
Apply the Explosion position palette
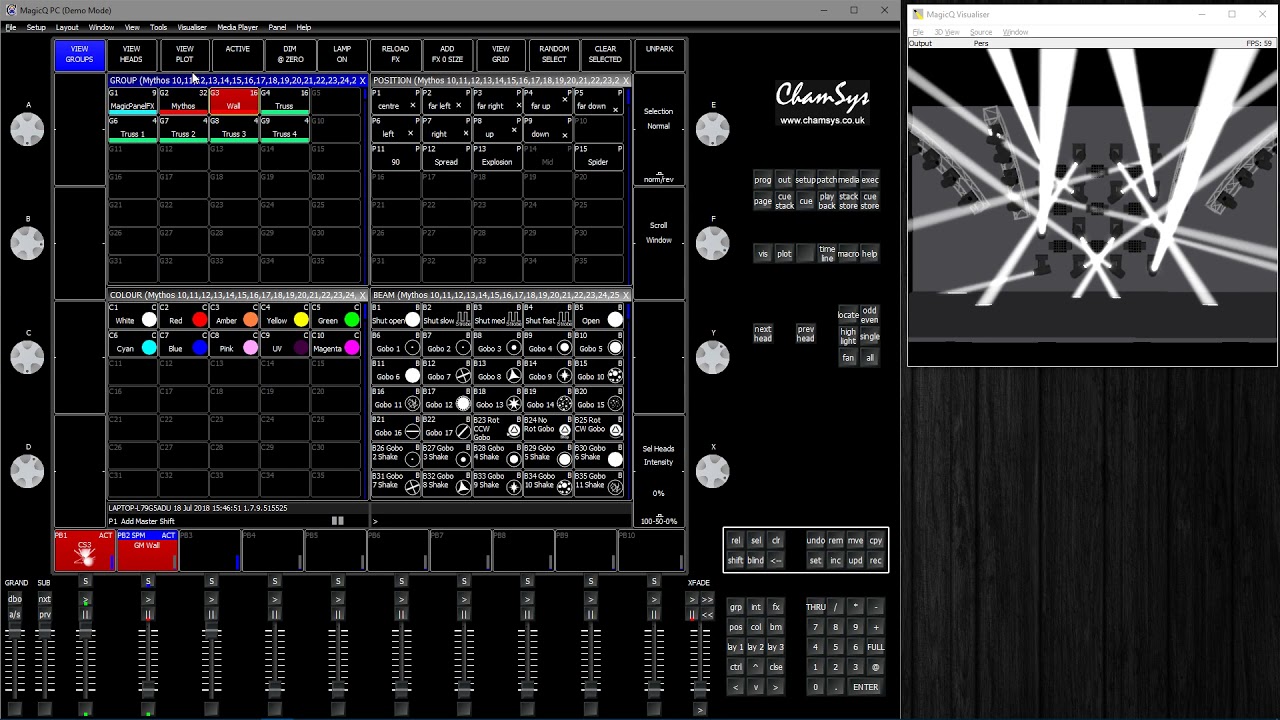point(497,156)
